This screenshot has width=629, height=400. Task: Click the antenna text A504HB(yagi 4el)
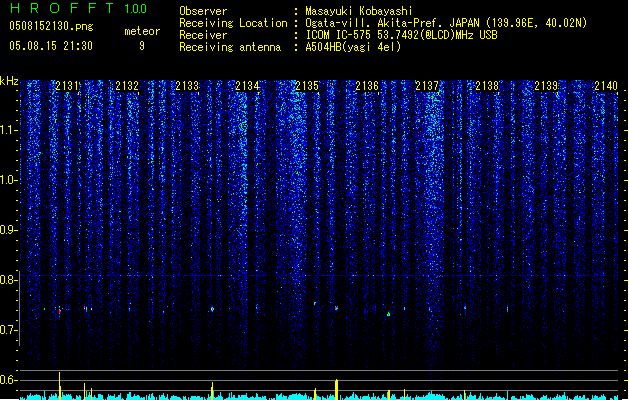coord(353,47)
